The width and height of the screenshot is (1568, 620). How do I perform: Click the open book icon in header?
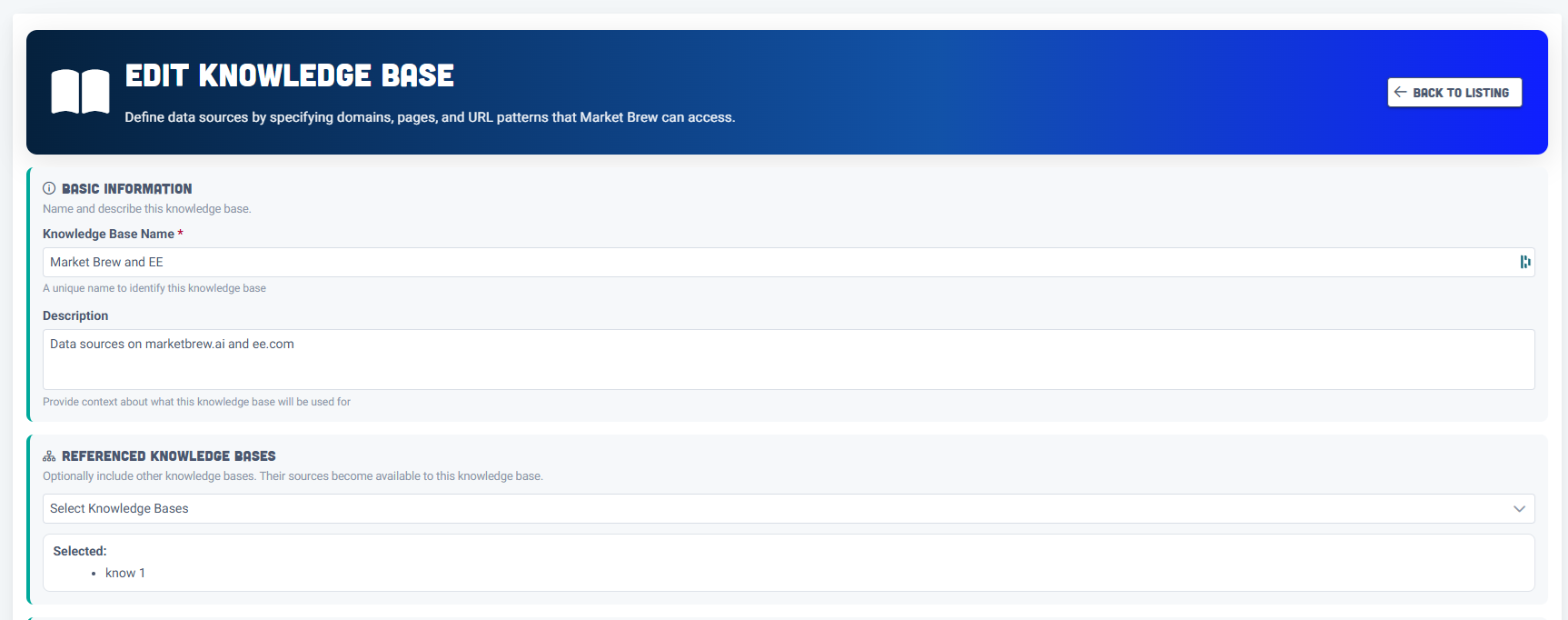(80, 92)
